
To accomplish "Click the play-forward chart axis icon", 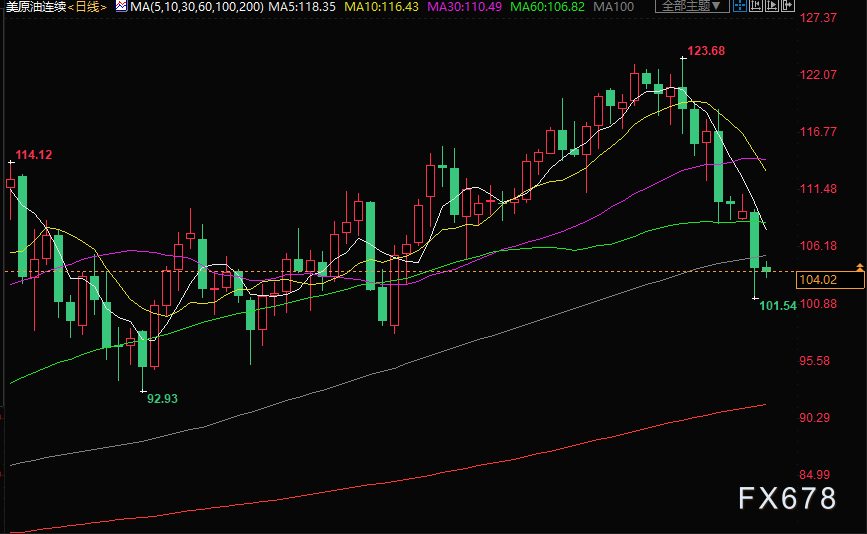I will (x=772, y=6).
